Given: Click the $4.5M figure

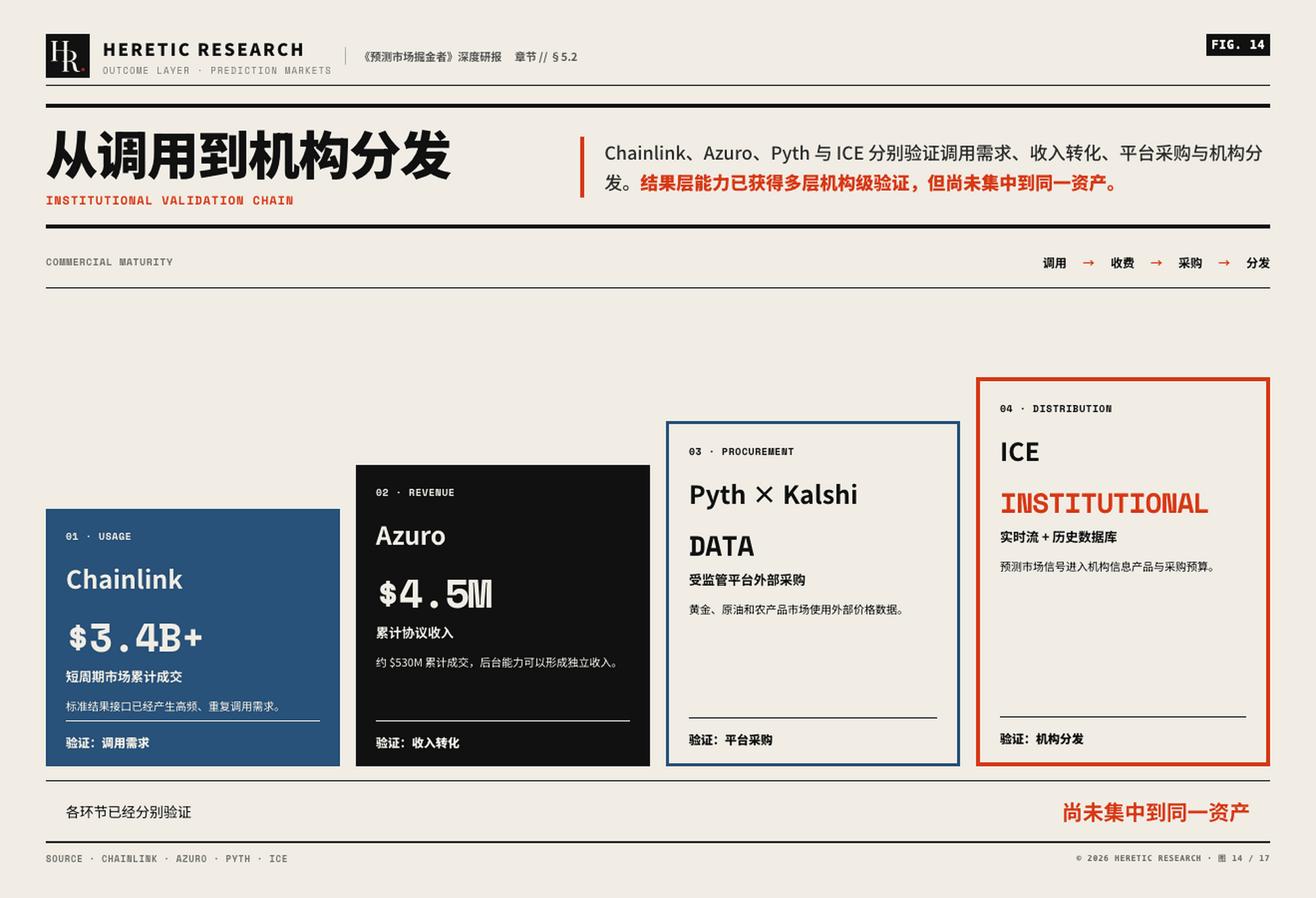Looking at the screenshot, I should pyautogui.click(x=435, y=594).
